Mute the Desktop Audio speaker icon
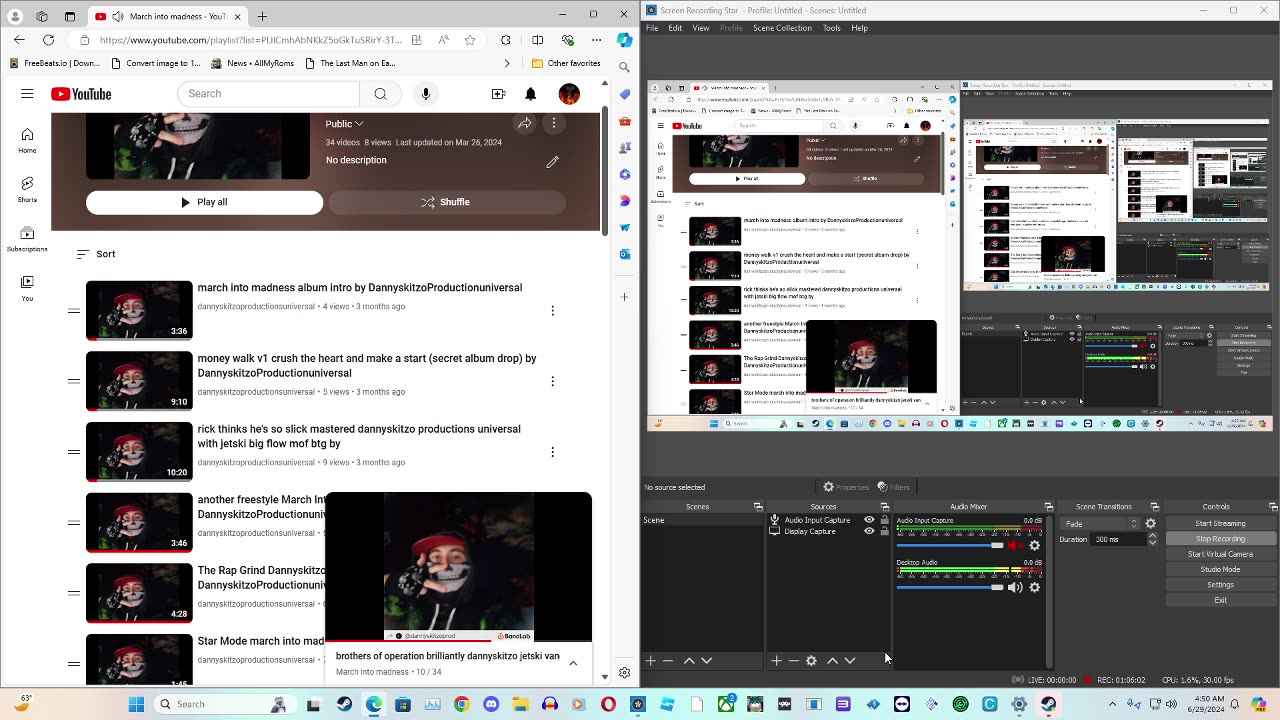Viewport: 1280px width, 720px height. (1015, 587)
